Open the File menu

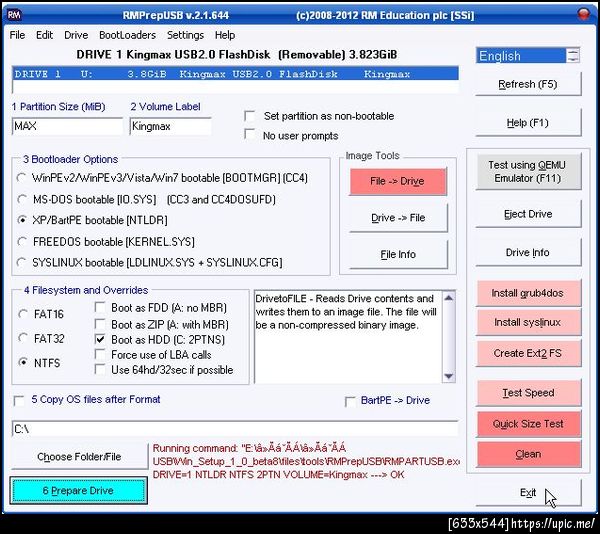pos(17,35)
